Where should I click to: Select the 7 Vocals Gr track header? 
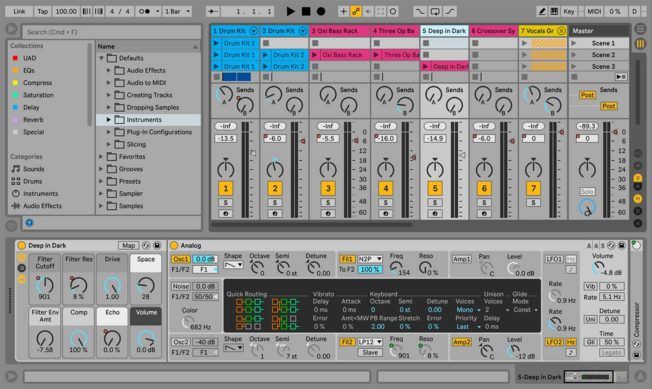pos(543,31)
